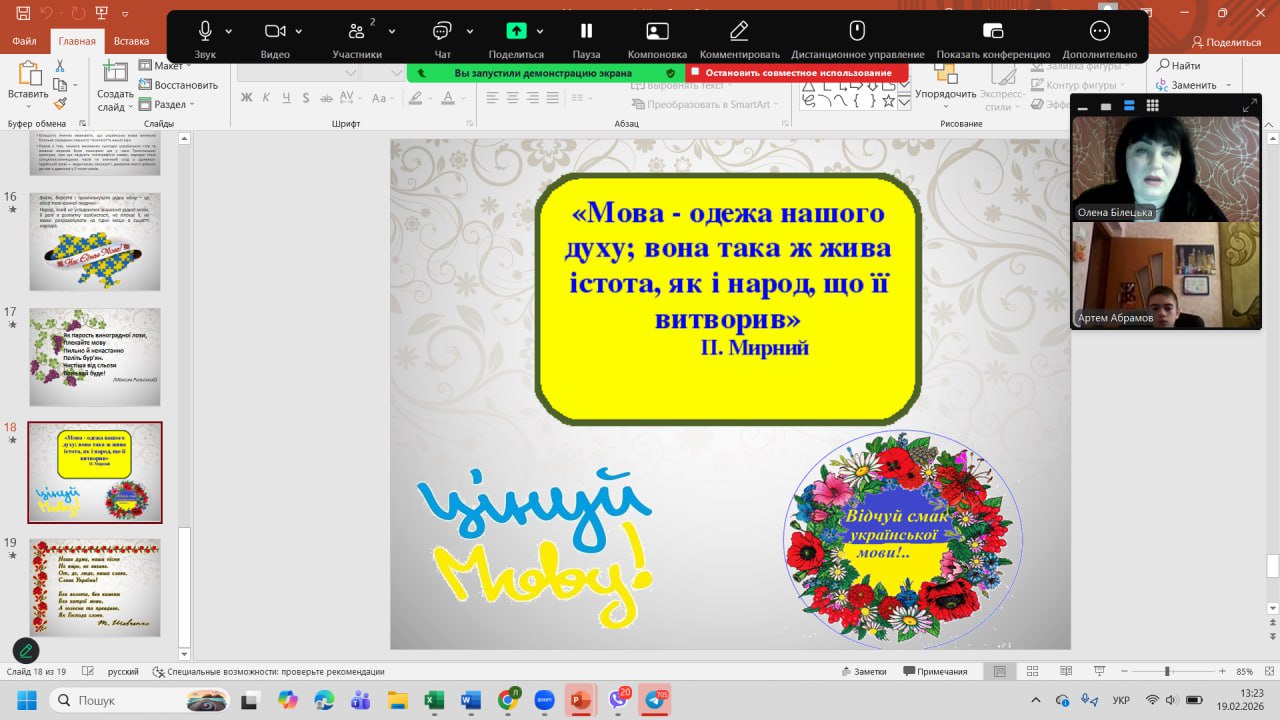Click the Zoom share screen icon
This screenshot has width=1280, height=720.
(516, 31)
